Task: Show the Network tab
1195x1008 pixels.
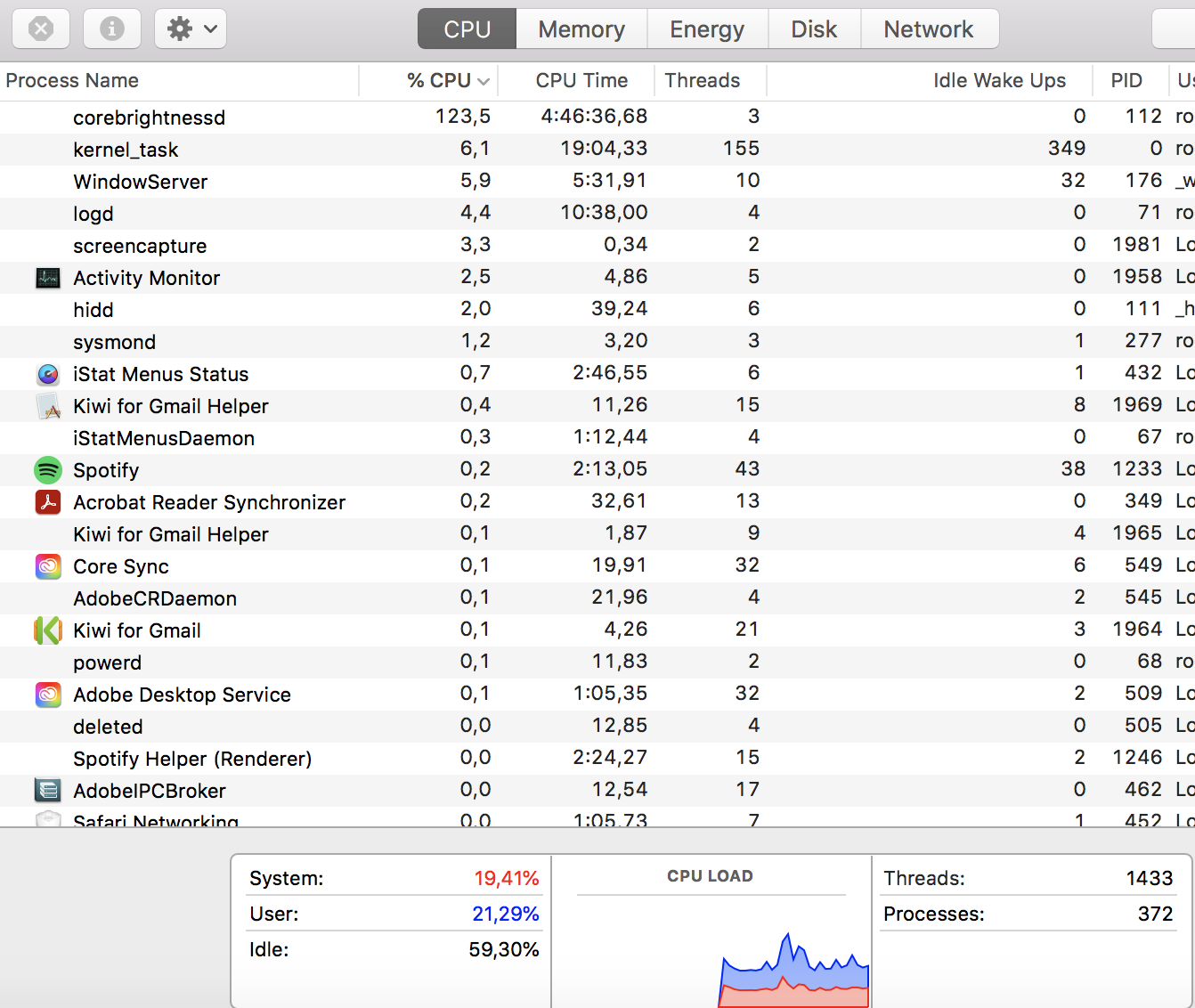Action: tap(928, 29)
